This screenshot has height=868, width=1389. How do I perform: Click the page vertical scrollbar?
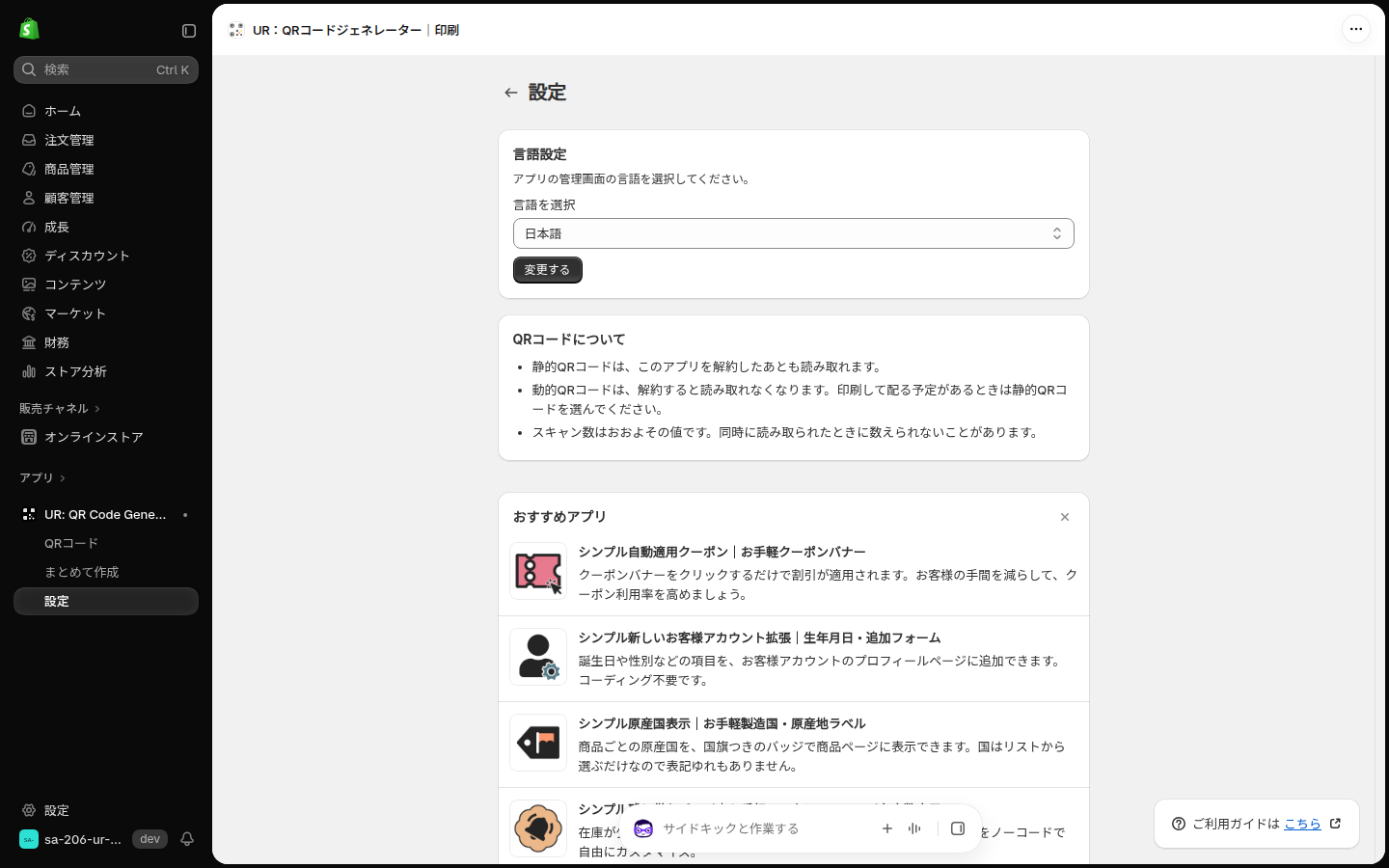coord(1379,459)
